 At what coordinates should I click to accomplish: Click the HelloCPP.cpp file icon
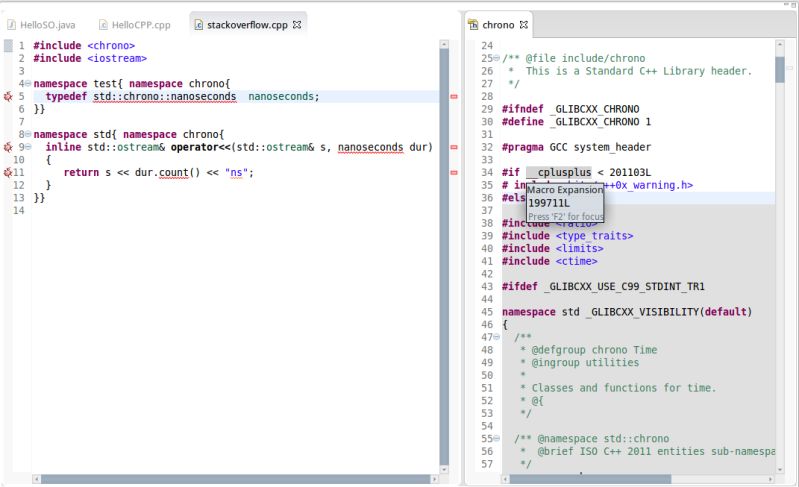pyautogui.click(x=103, y=25)
